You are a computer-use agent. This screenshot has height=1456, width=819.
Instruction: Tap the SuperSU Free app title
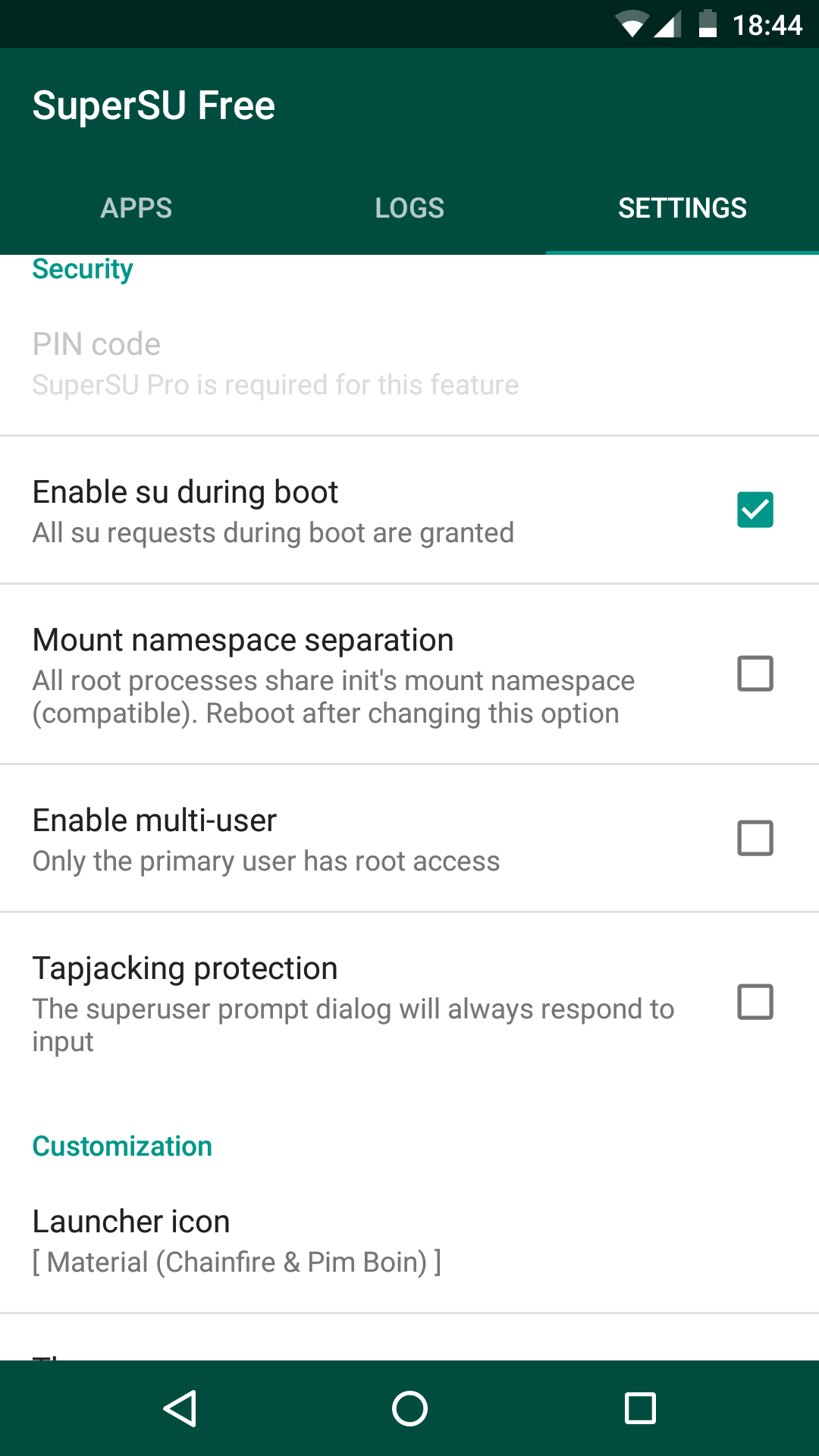153,105
